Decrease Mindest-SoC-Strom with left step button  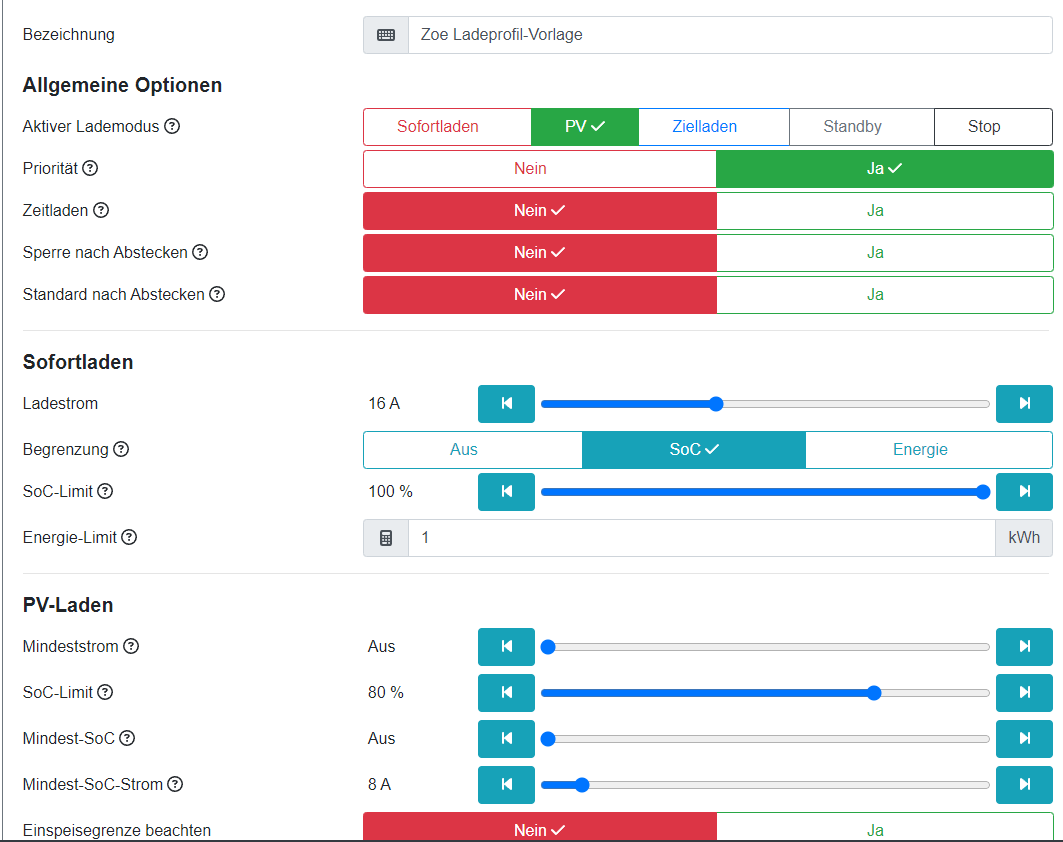tap(506, 785)
